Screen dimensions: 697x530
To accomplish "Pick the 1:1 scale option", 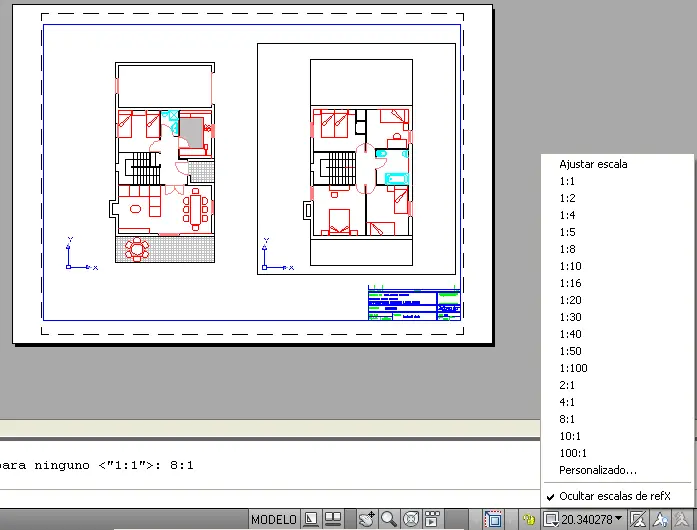I will pyautogui.click(x=567, y=181).
